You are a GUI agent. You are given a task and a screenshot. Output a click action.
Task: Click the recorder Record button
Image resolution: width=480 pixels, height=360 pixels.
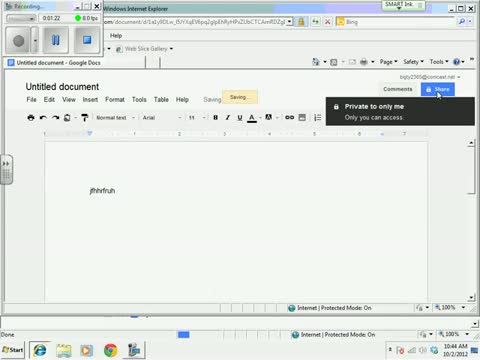(19, 41)
